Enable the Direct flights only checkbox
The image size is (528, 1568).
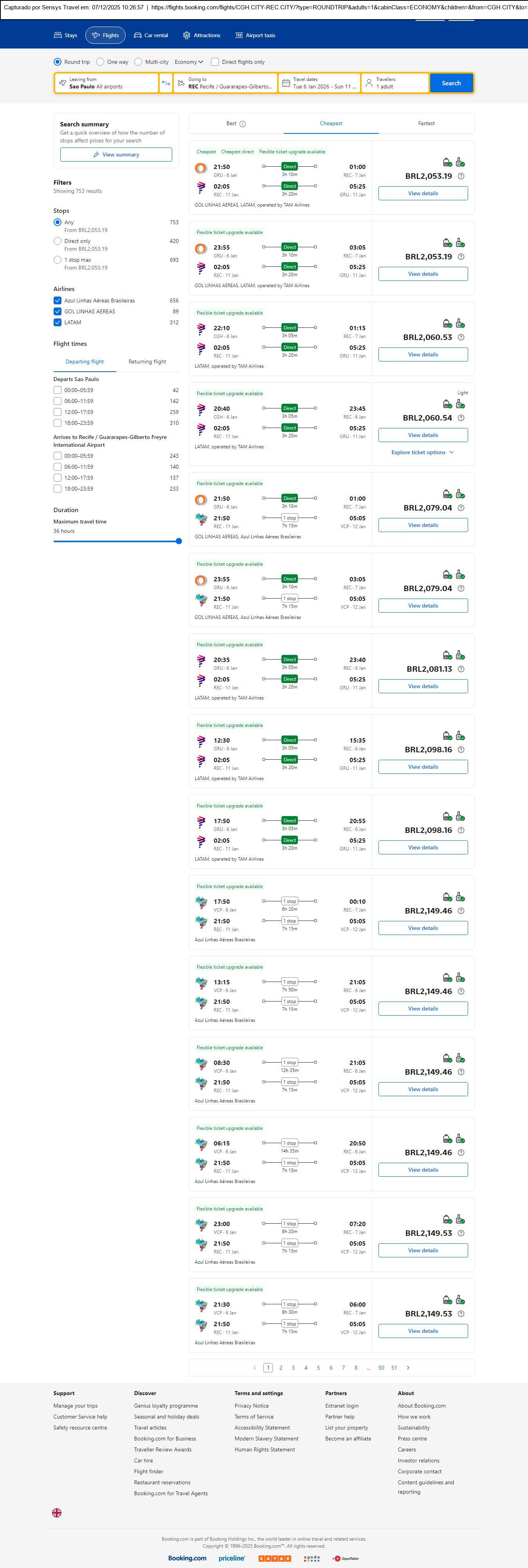[215, 62]
